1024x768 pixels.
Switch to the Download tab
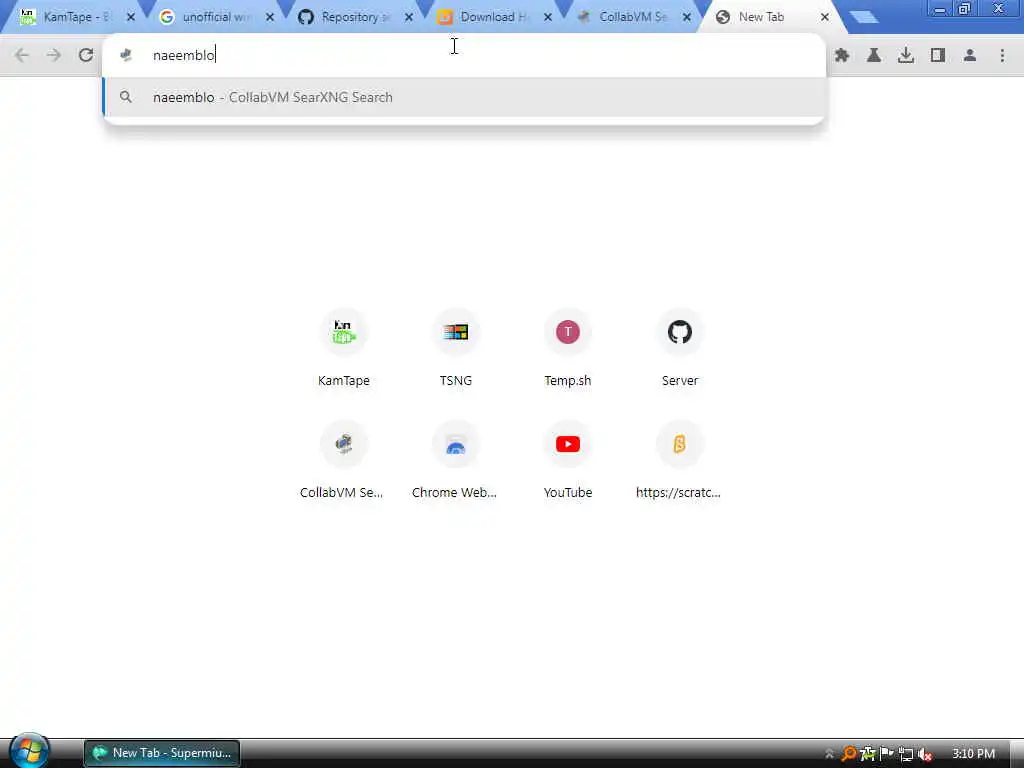(485, 17)
